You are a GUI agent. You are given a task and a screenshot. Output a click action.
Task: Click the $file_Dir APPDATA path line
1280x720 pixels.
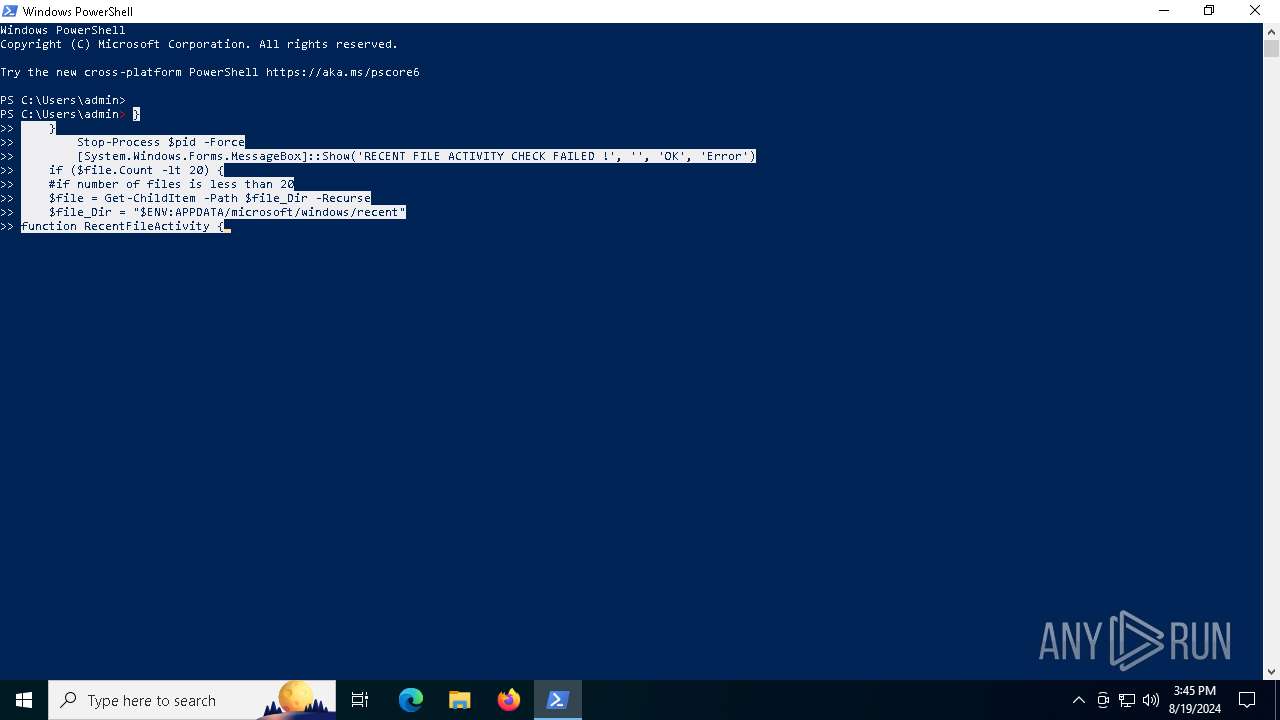point(227,212)
